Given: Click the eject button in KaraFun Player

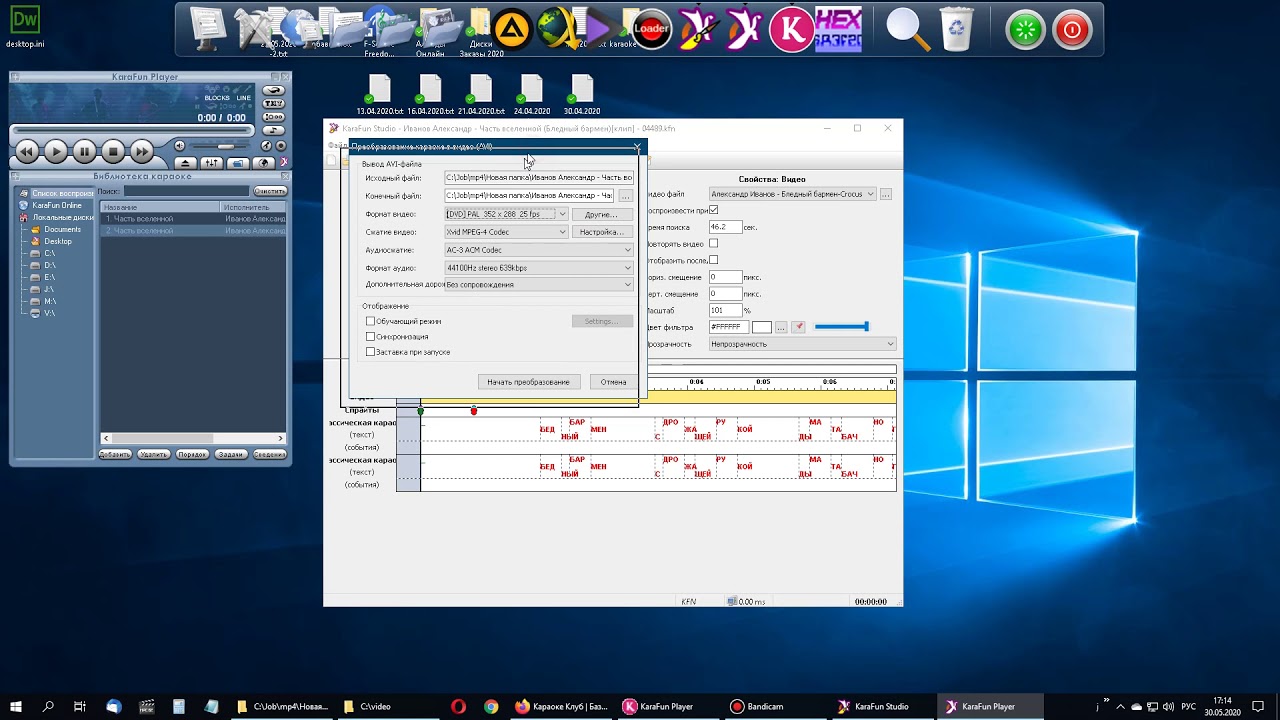Looking at the screenshot, I should 185,163.
